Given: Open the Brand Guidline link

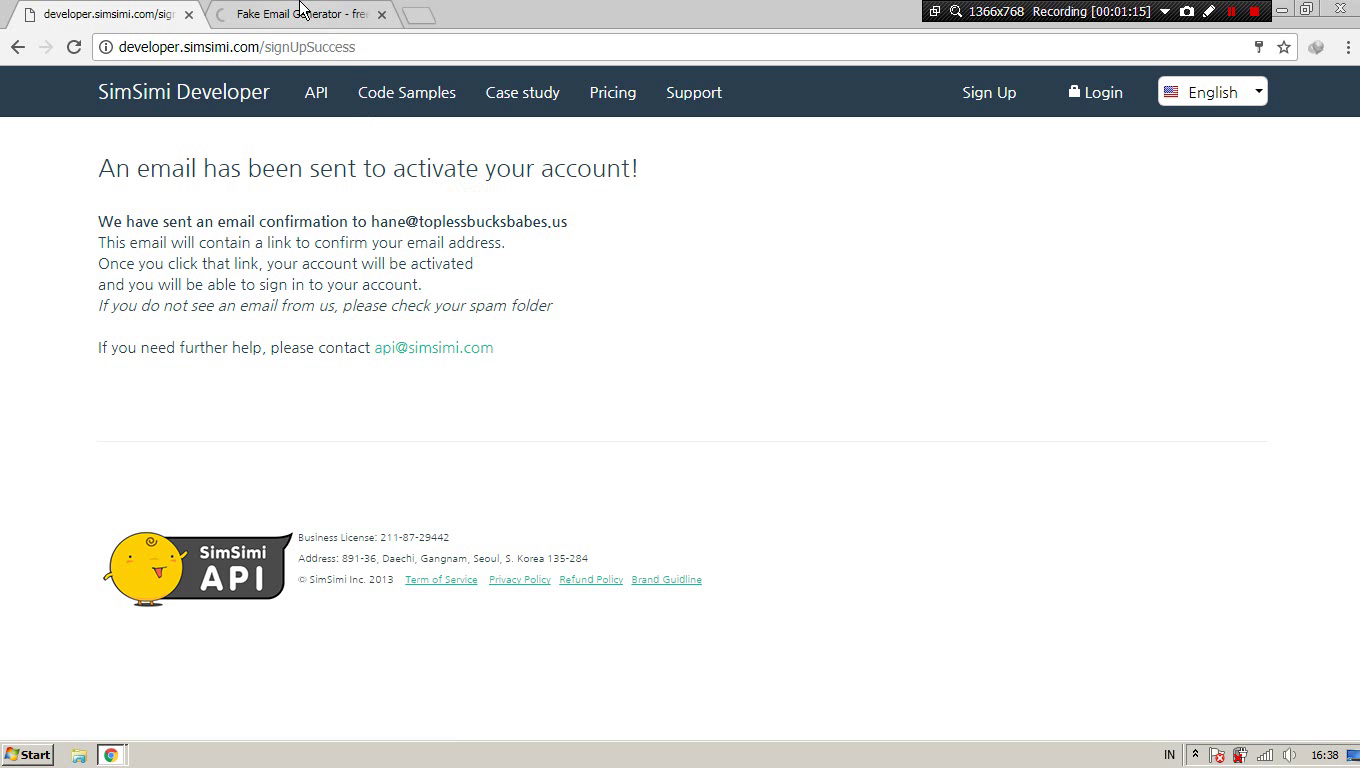Looking at the screenshot, I should click(x=667, y=580).
